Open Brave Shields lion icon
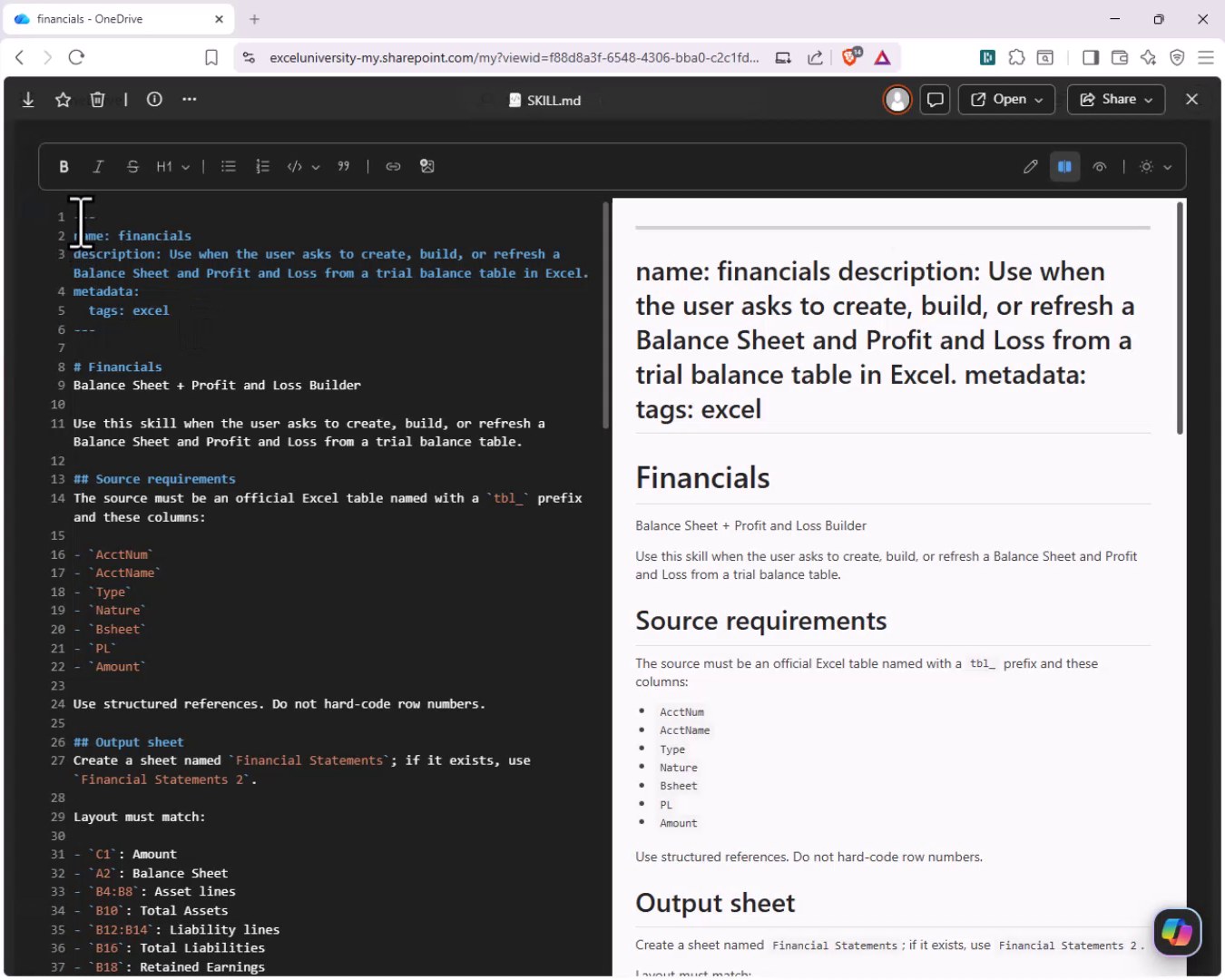 click(x=851, y=57)
